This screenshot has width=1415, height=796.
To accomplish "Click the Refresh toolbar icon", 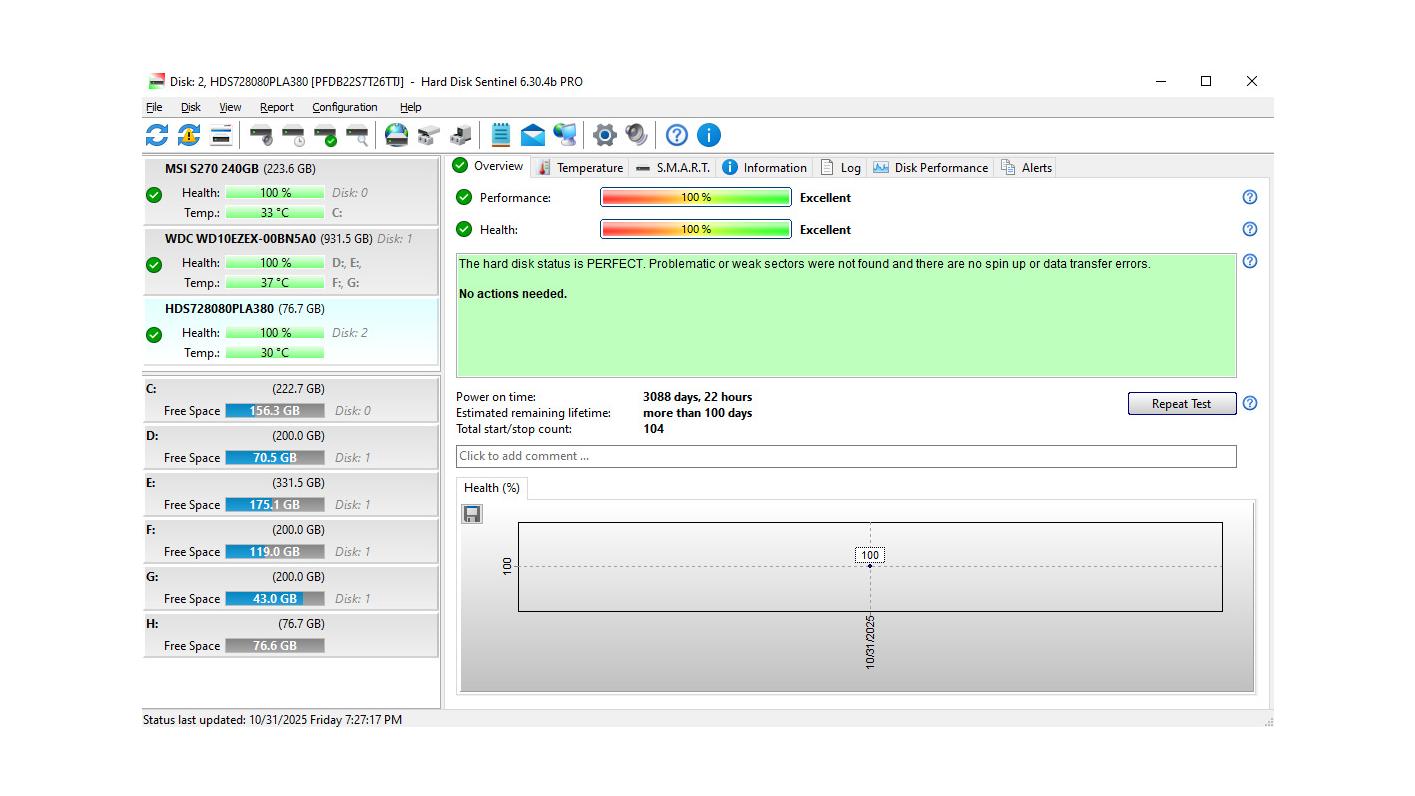I will (157, 135).
